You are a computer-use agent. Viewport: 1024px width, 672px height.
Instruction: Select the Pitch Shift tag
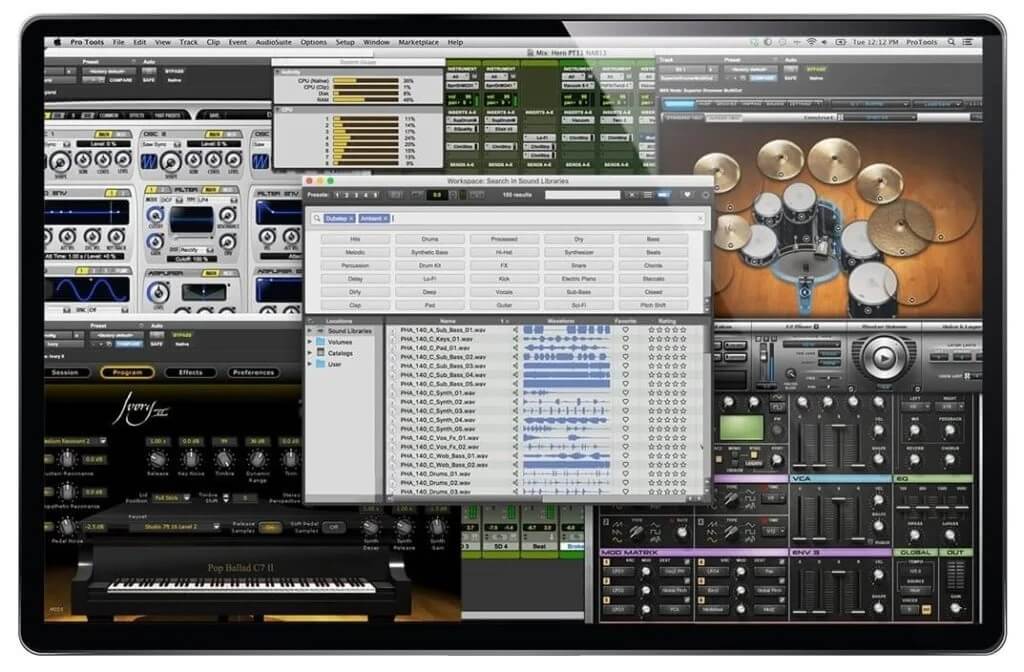tap(653, 305)
